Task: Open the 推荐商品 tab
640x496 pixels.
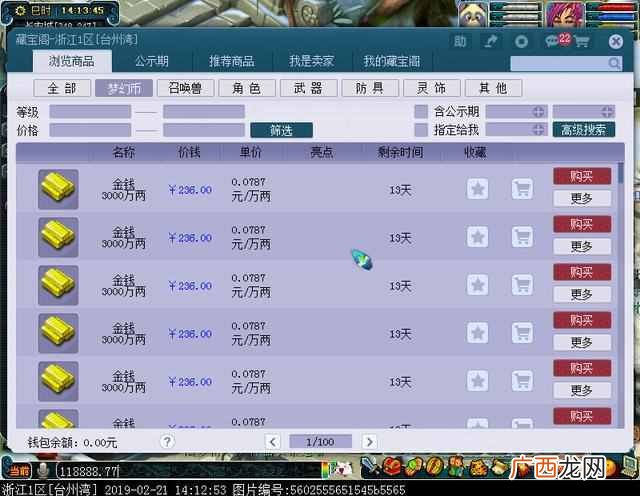Action: point(232,61)
